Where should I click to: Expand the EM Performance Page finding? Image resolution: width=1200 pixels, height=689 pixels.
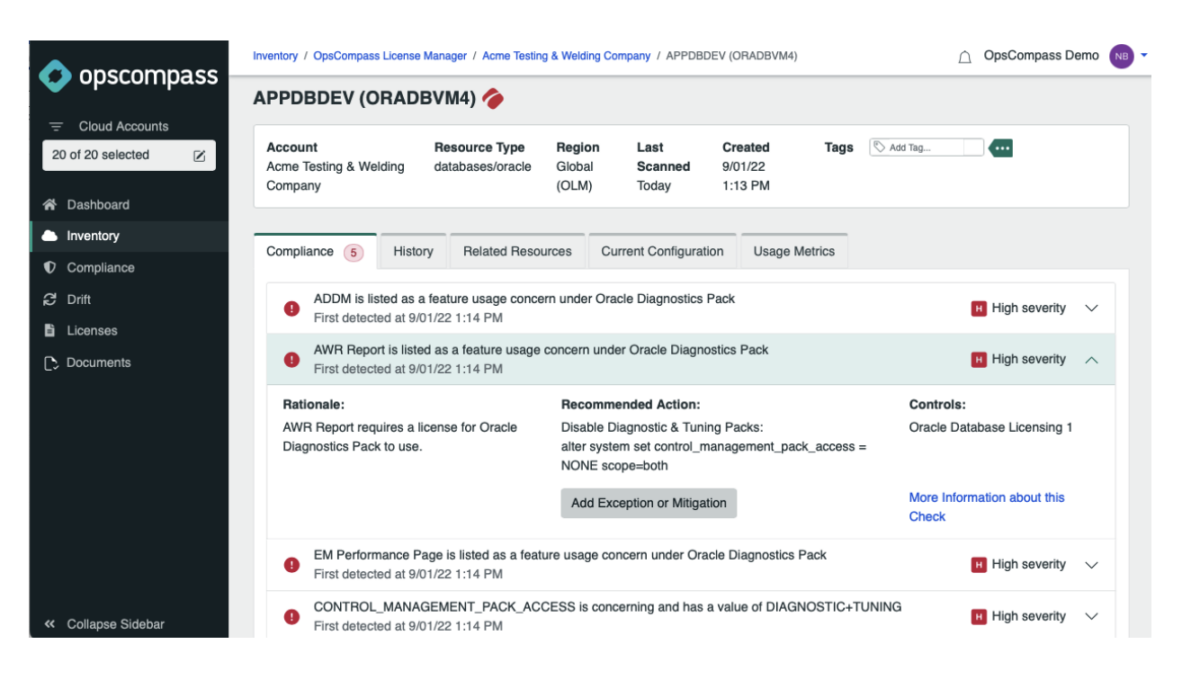coord(1092,564)
